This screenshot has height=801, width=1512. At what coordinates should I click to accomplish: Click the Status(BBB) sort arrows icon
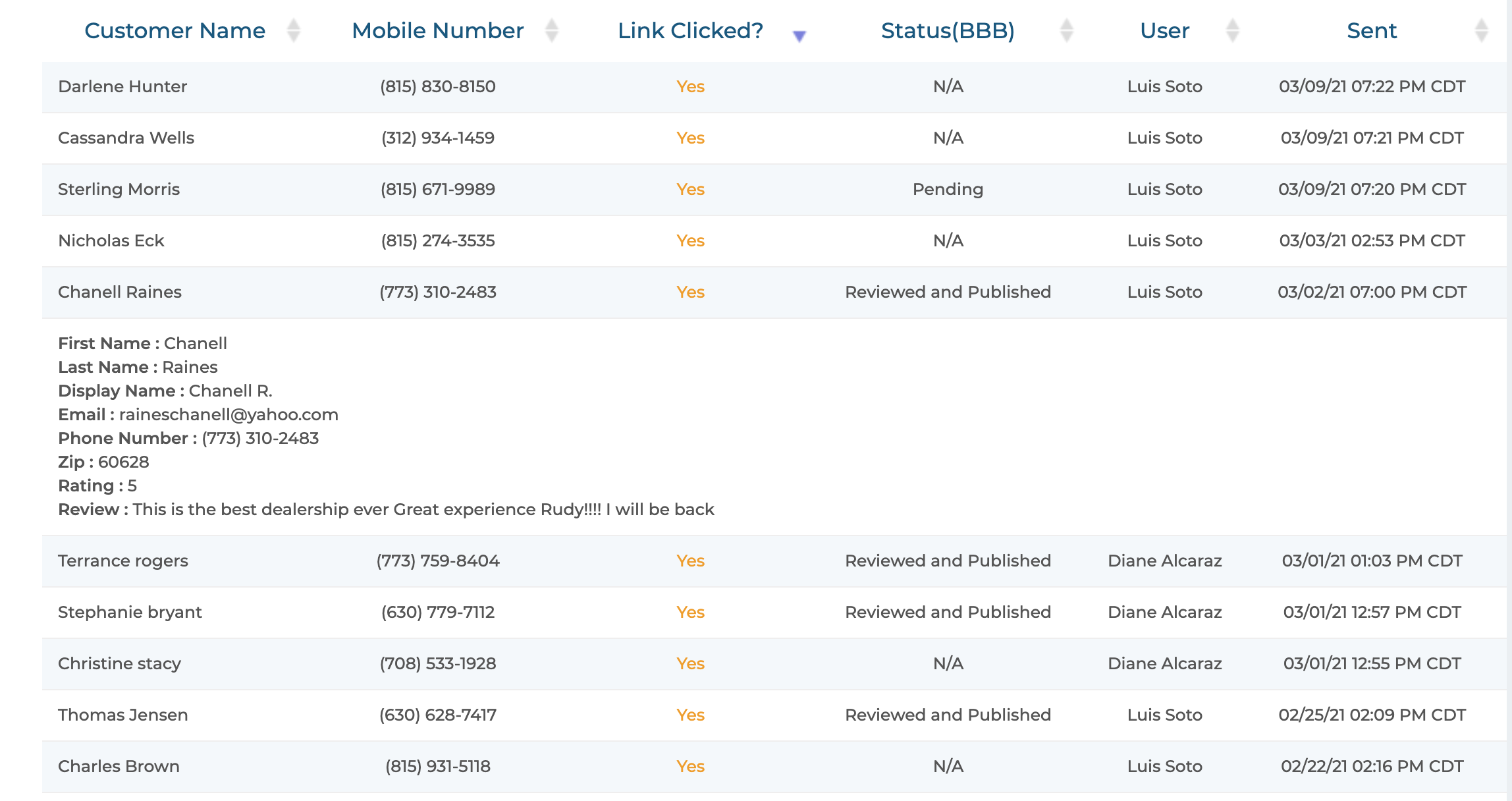[x=1067, y=30]
